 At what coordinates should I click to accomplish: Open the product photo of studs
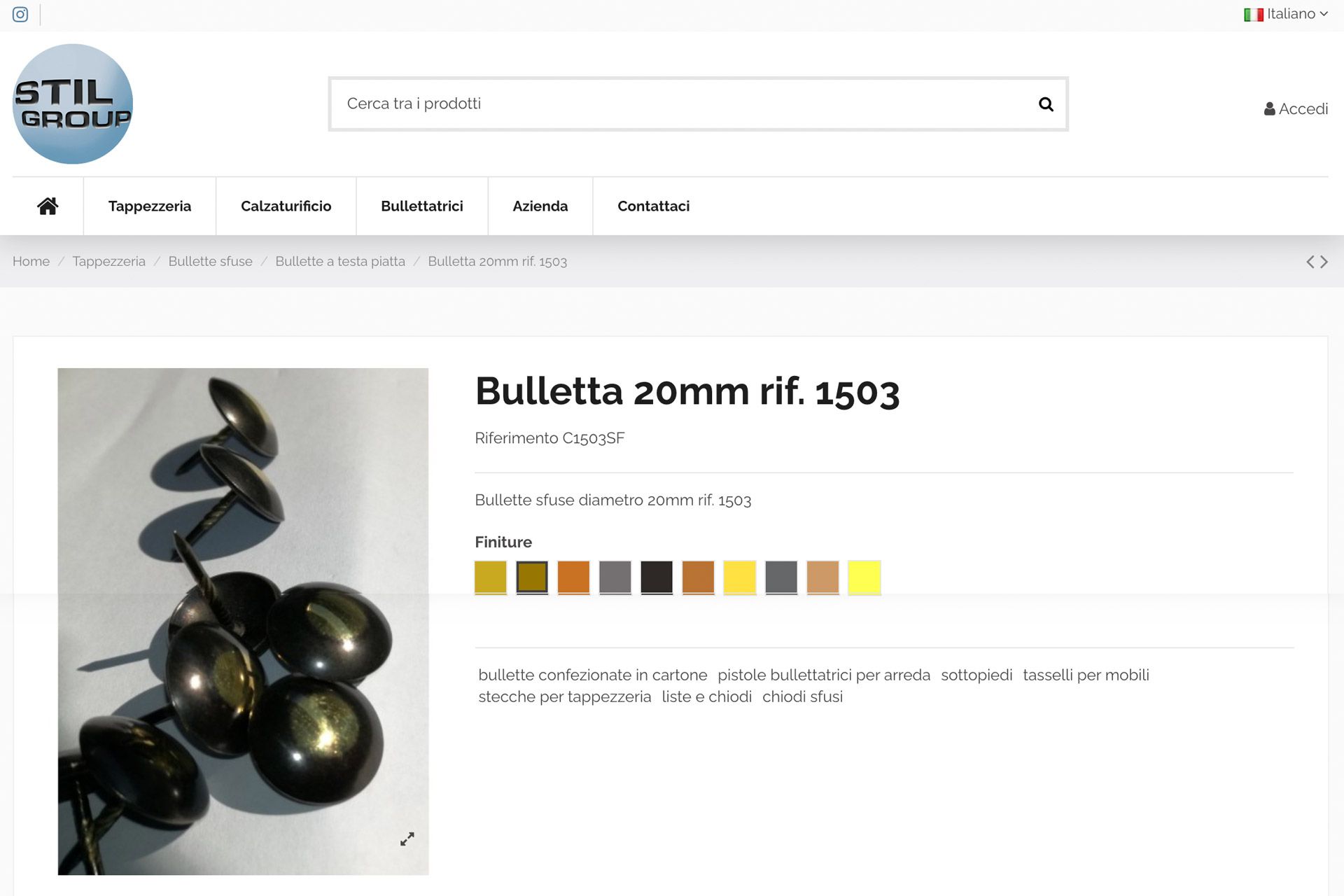[x=243, y=621]
